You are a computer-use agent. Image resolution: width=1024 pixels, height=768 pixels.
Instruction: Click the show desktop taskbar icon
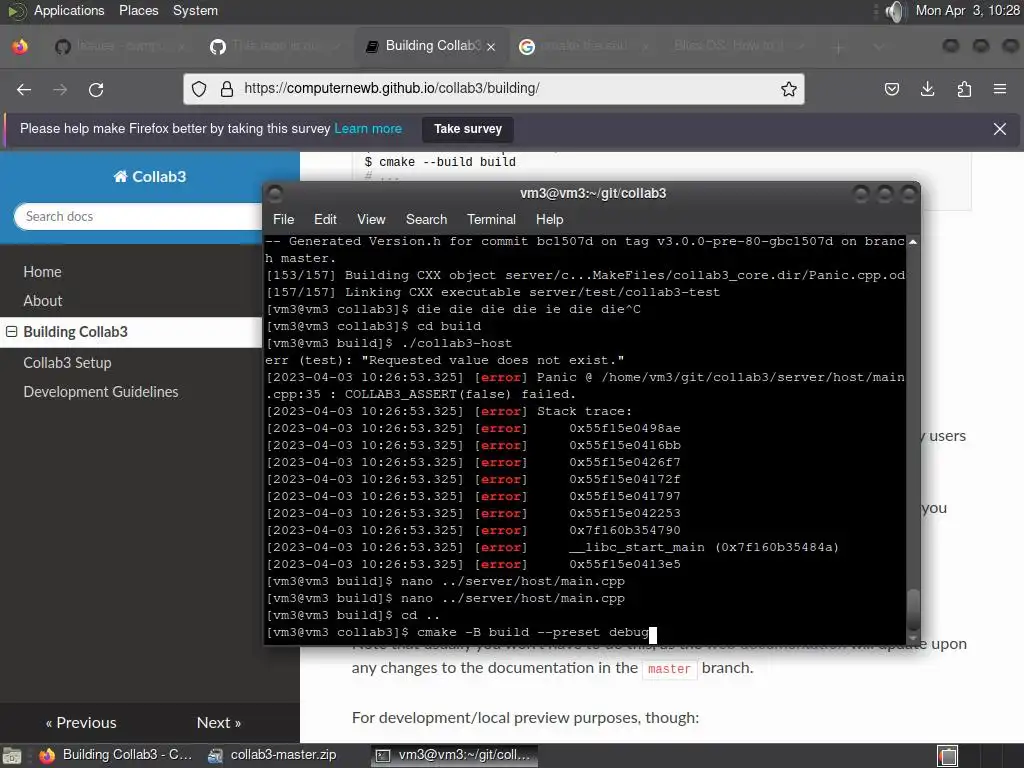[x=12, y=756]
